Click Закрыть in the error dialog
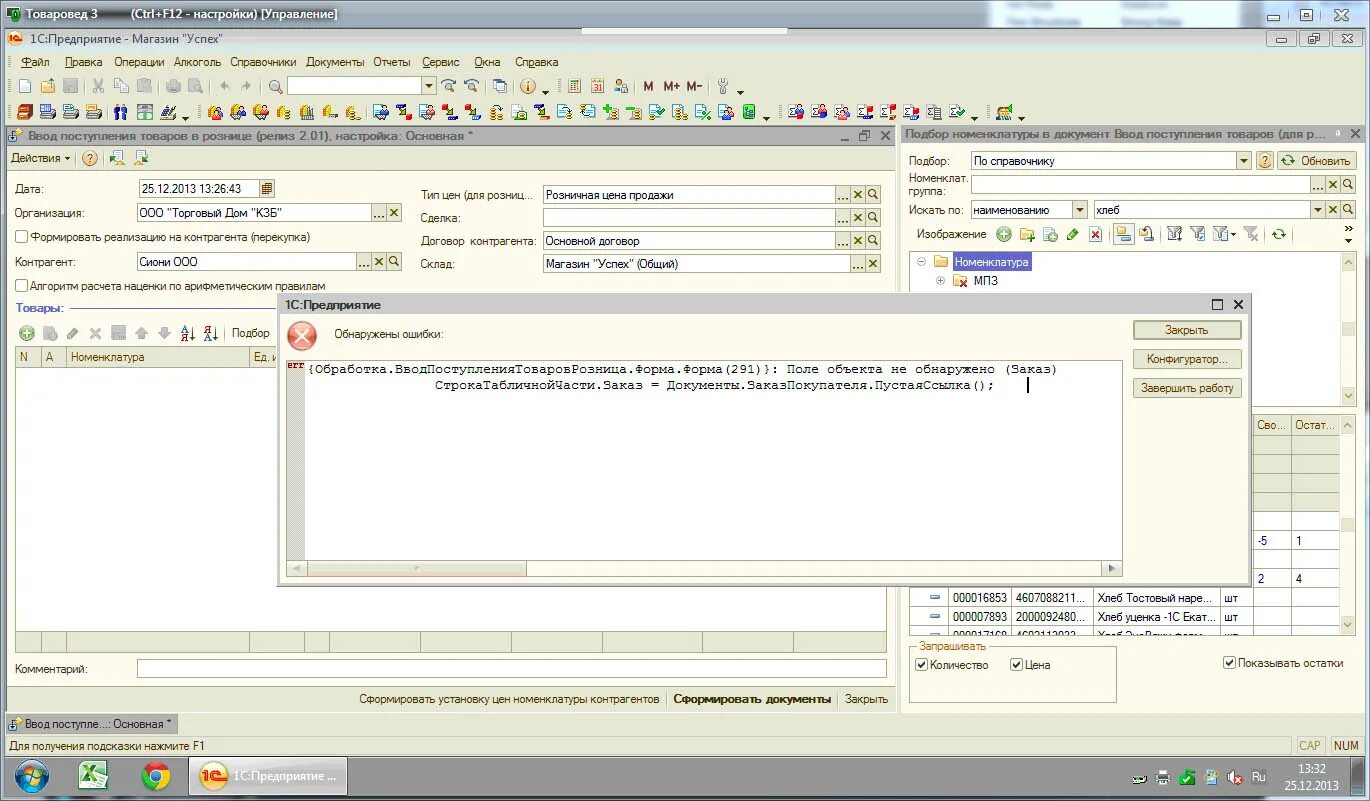 [x=1187, y=330]
